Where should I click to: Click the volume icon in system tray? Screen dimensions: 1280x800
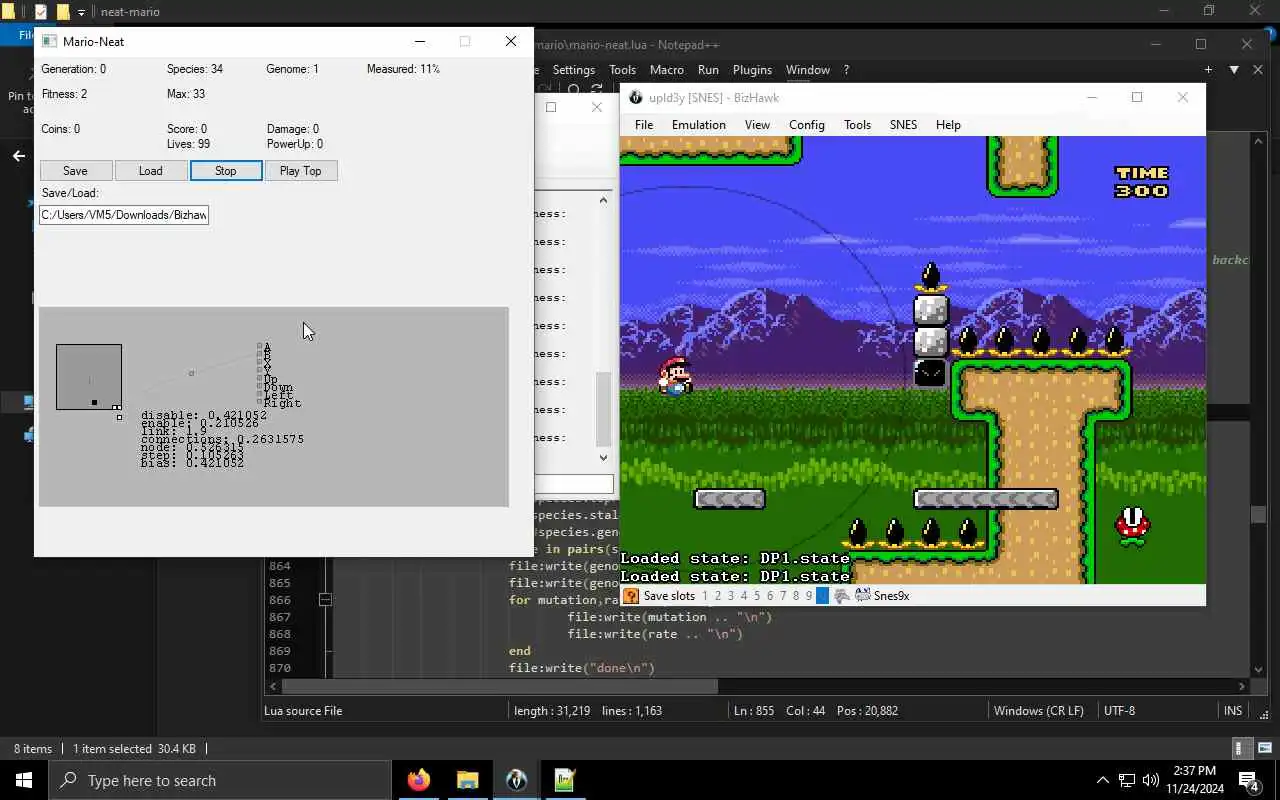click(1150, 780)
